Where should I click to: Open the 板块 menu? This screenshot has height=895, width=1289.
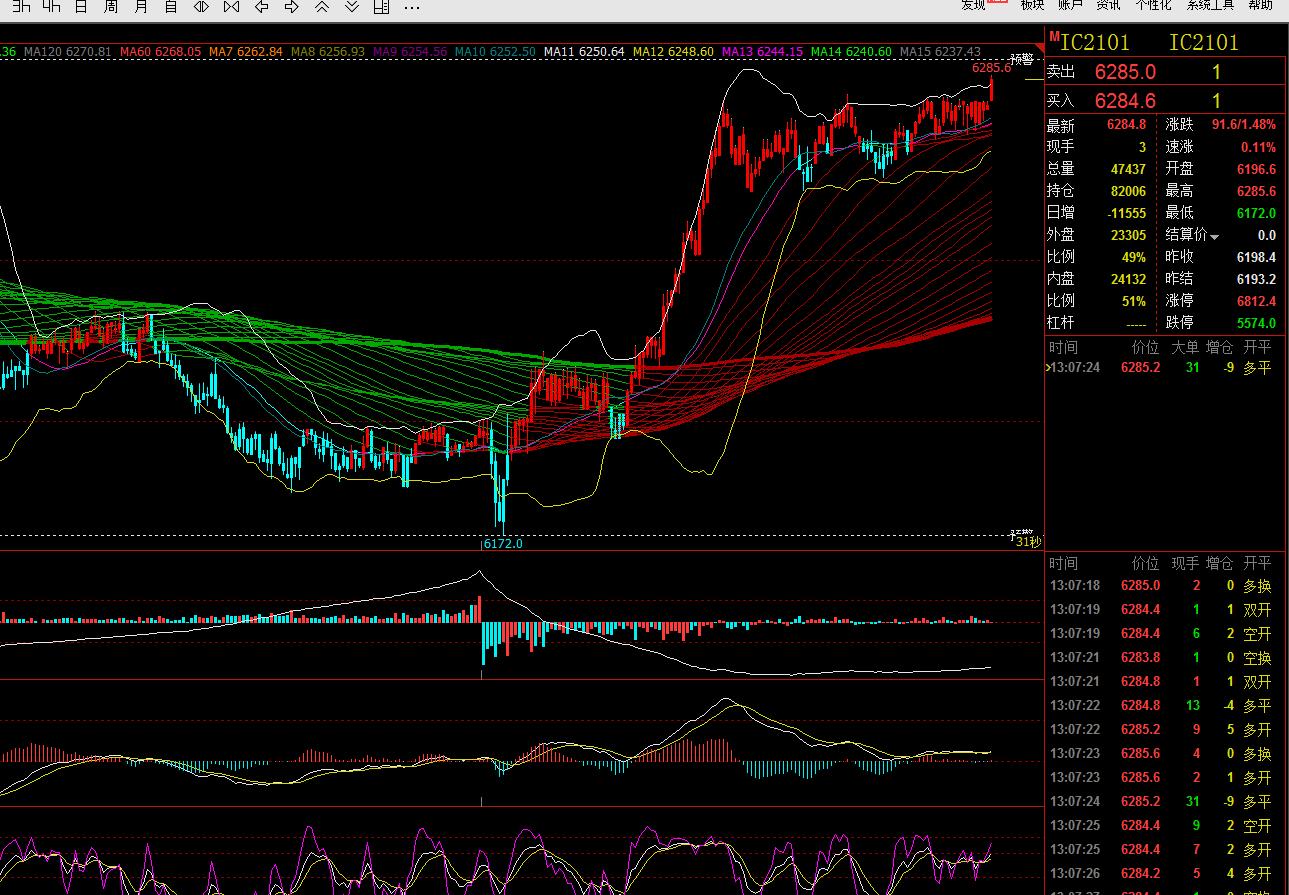[x=1032, y=5]
